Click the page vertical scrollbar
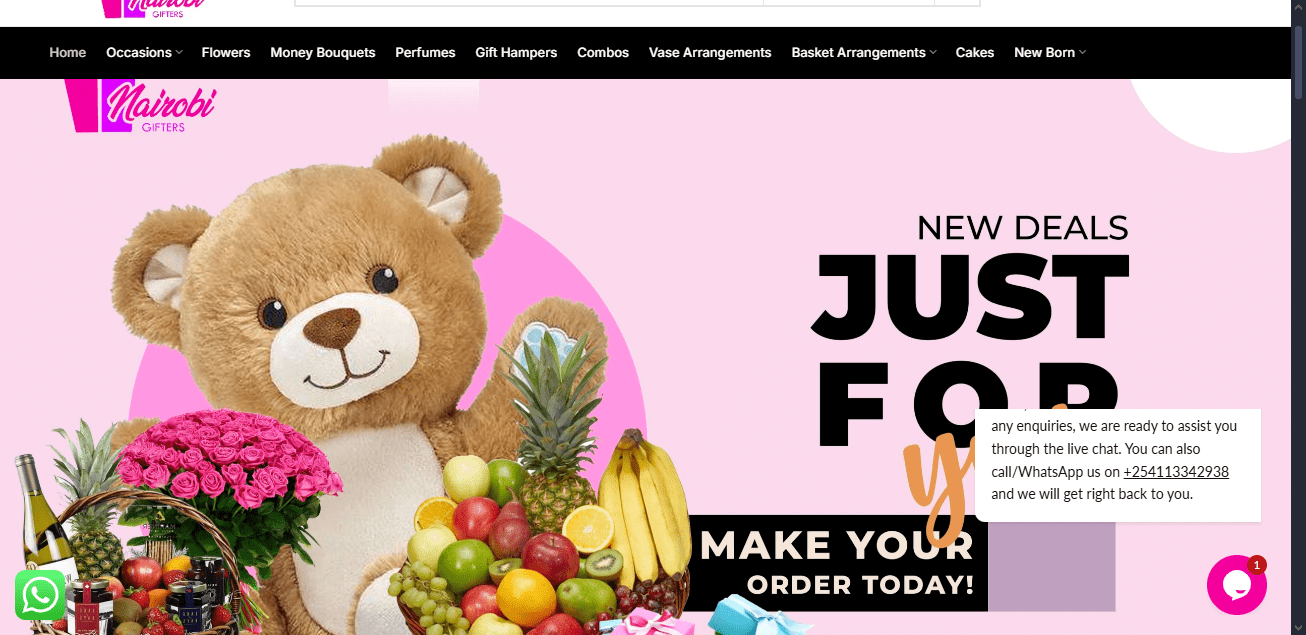 [x=1298, y=317]
